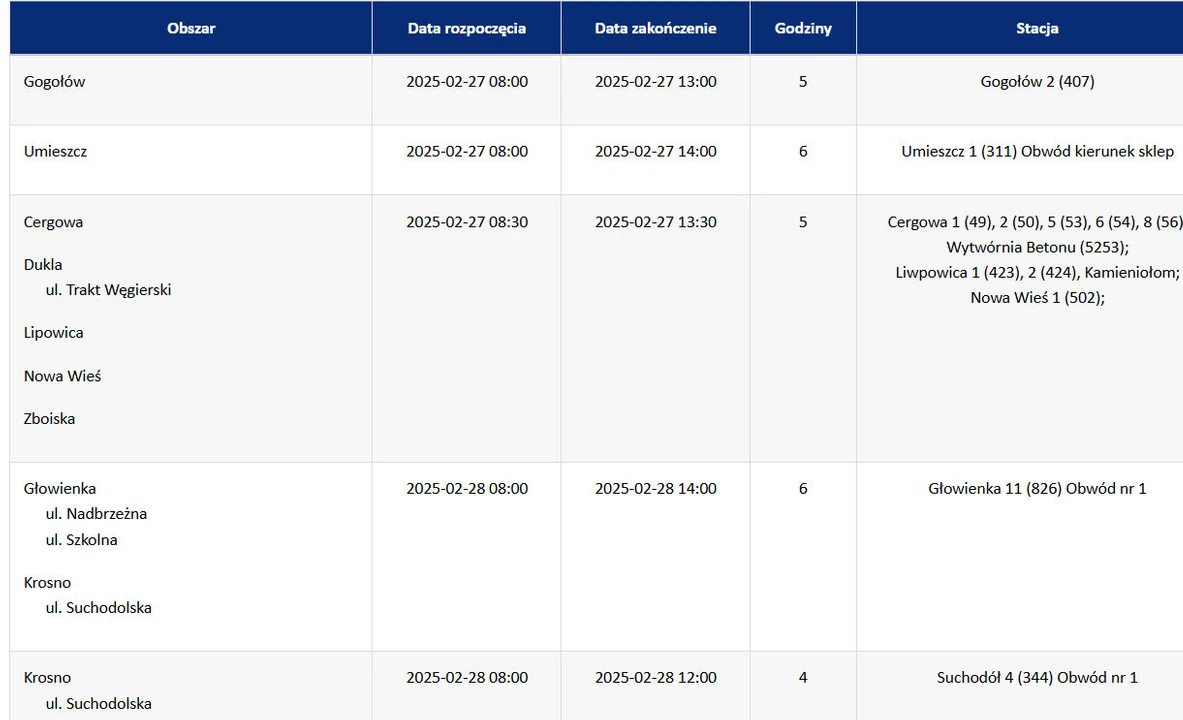Click Głowienka 11 (826) Obwód nr 1
Screen dimensions: 1183x720
click(x=1037, y=488)
